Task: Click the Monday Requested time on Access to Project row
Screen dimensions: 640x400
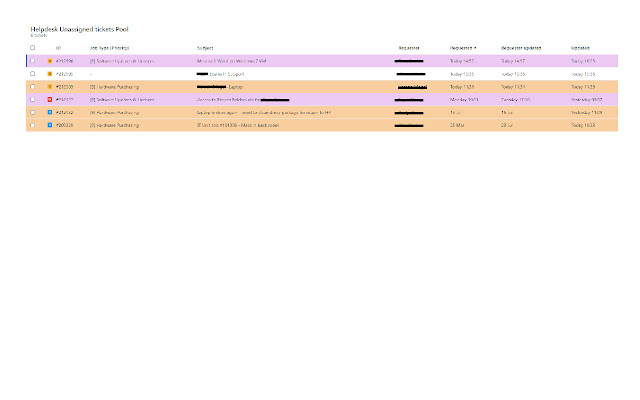Action: tap(464, 100)
